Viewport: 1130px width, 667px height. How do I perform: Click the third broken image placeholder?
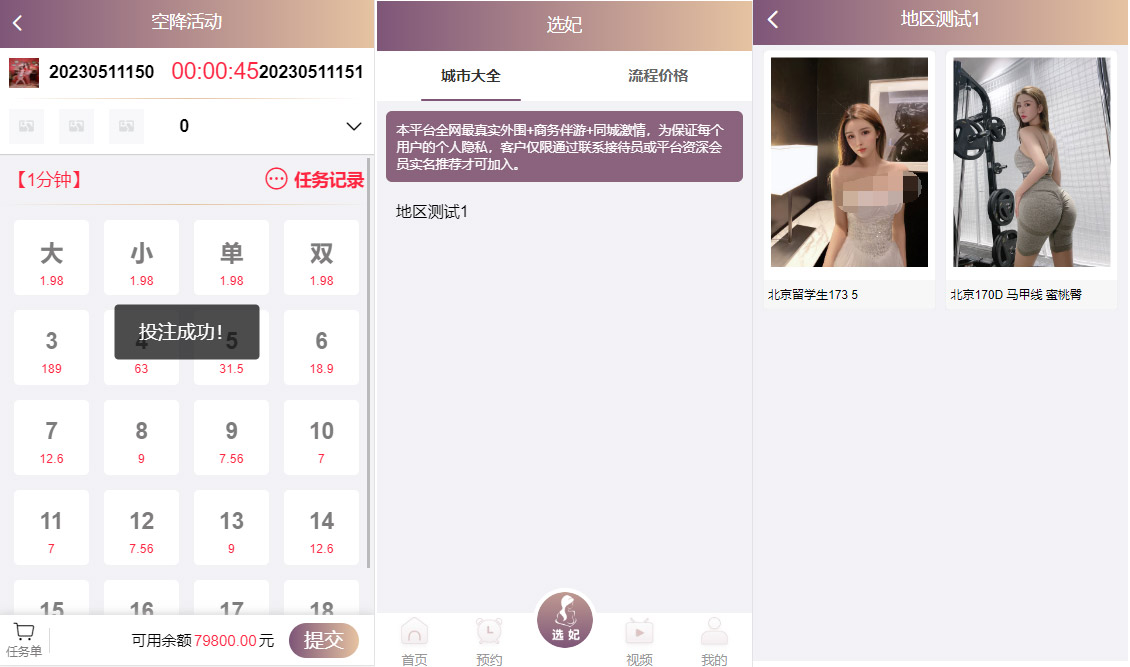(x=126, y=126)
